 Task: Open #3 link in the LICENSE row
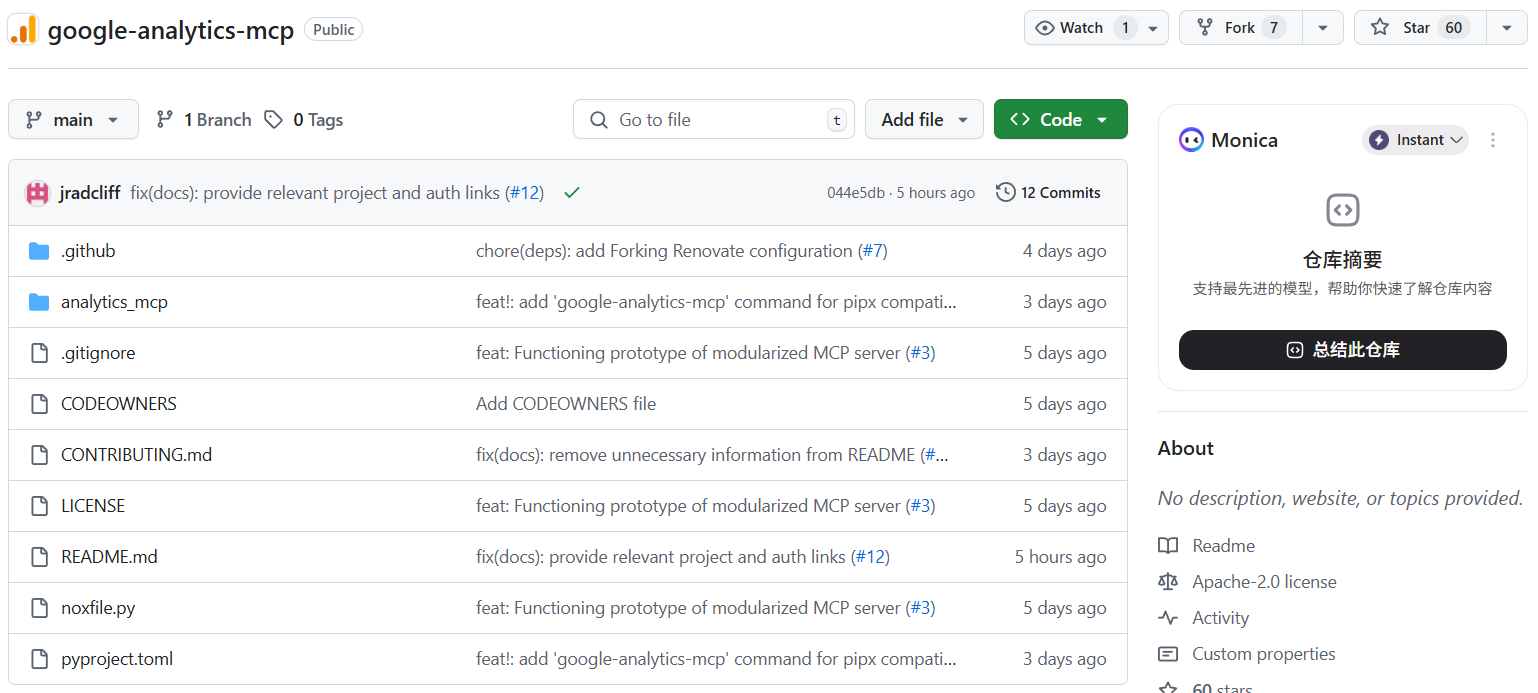coord(921,506)
